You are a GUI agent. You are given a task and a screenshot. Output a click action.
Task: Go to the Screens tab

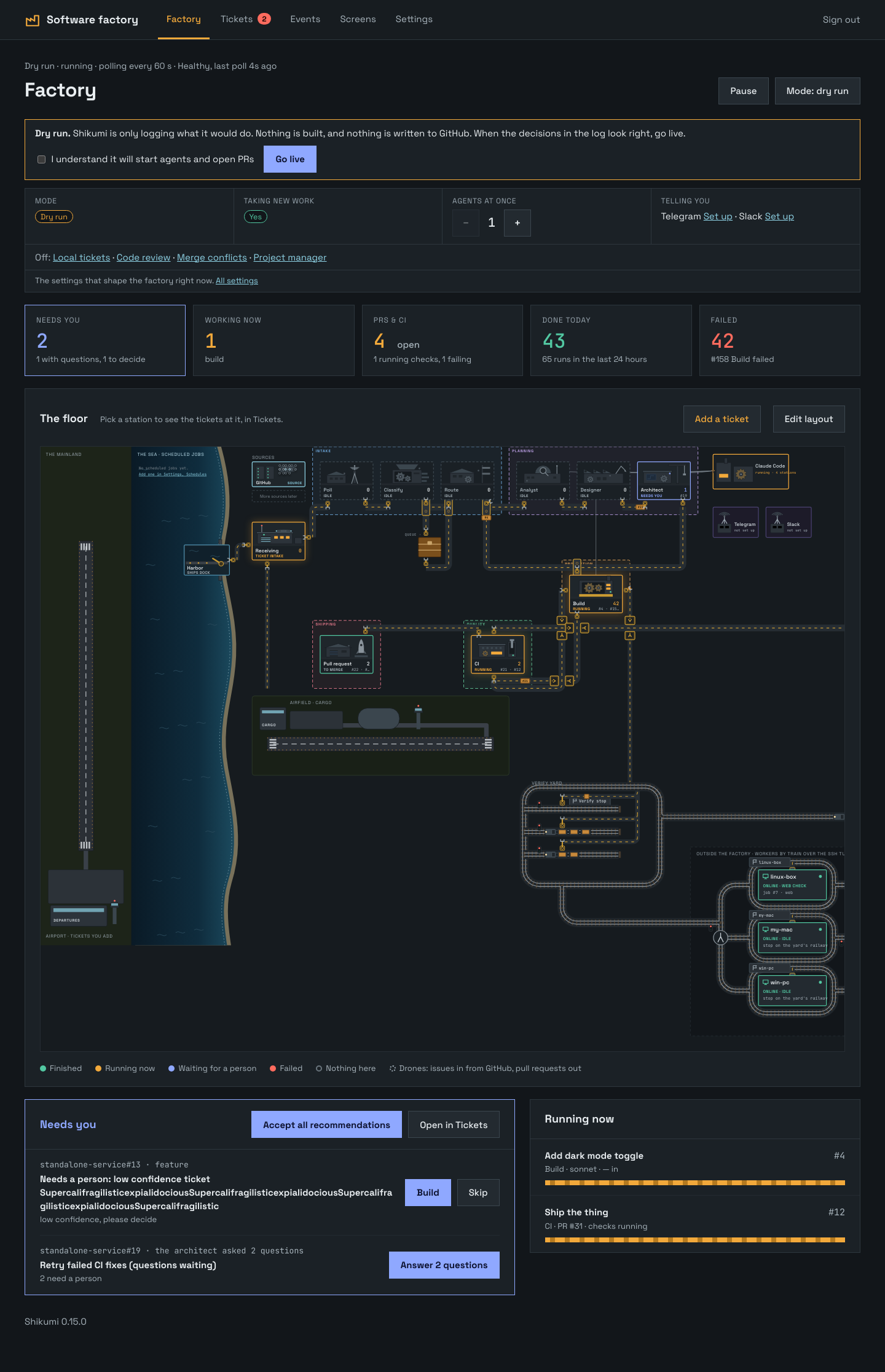click(x=358, y=19)
